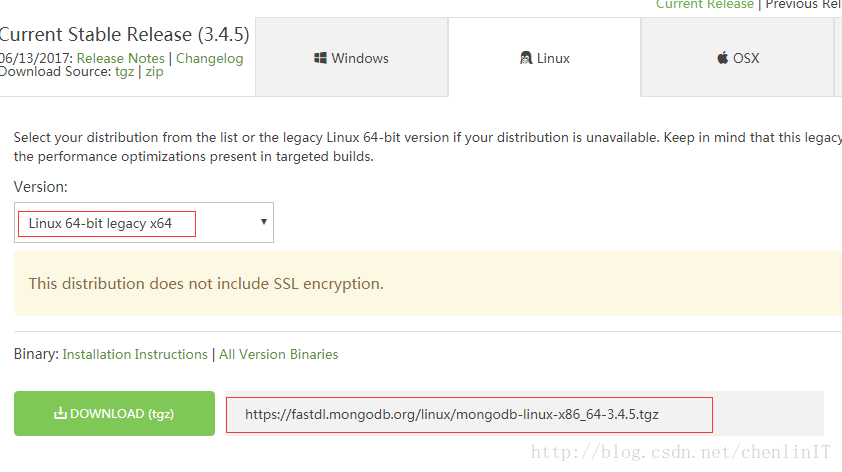Expand the Version dropdown arrow
Viewport: 842px width, 472px height.
point(263,222)
